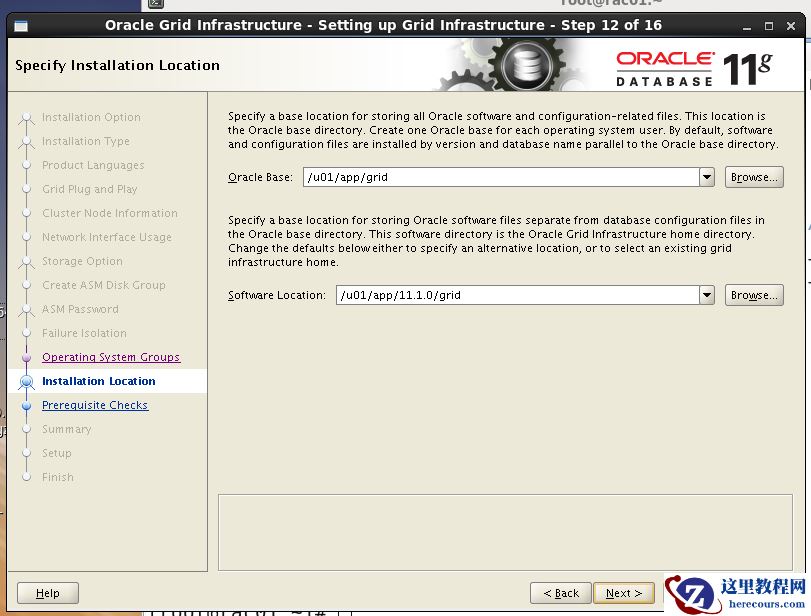
Task: Click the Summary step label
Action: coord(67,429)
